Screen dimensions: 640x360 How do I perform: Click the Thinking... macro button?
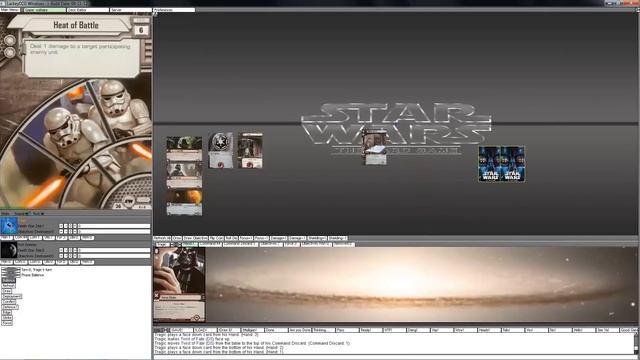324,330
